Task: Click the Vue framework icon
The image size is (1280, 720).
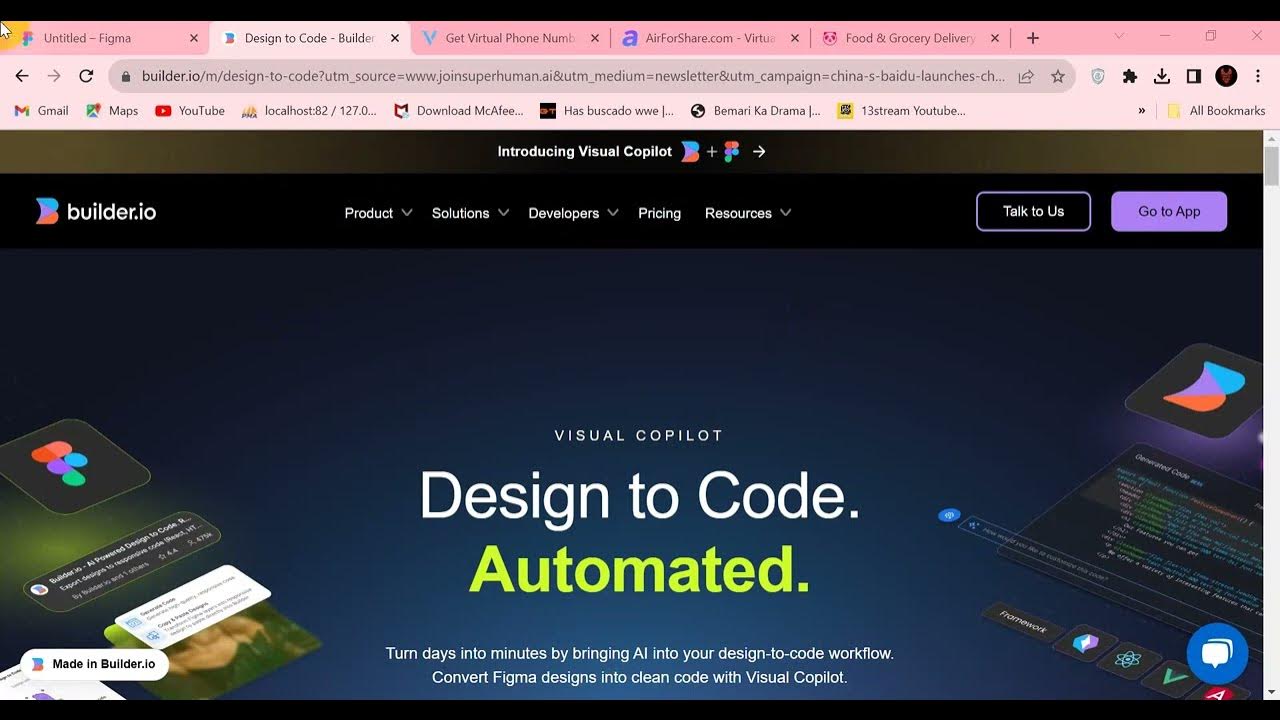Action: (1174, 678)
